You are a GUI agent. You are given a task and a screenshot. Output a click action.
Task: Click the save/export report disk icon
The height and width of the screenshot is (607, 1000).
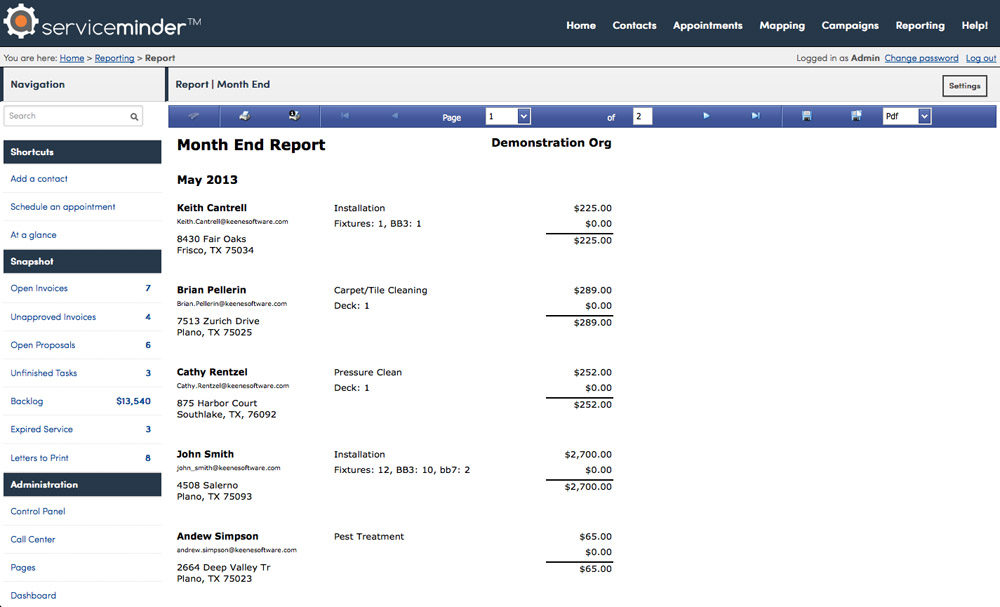pos(807,116)
